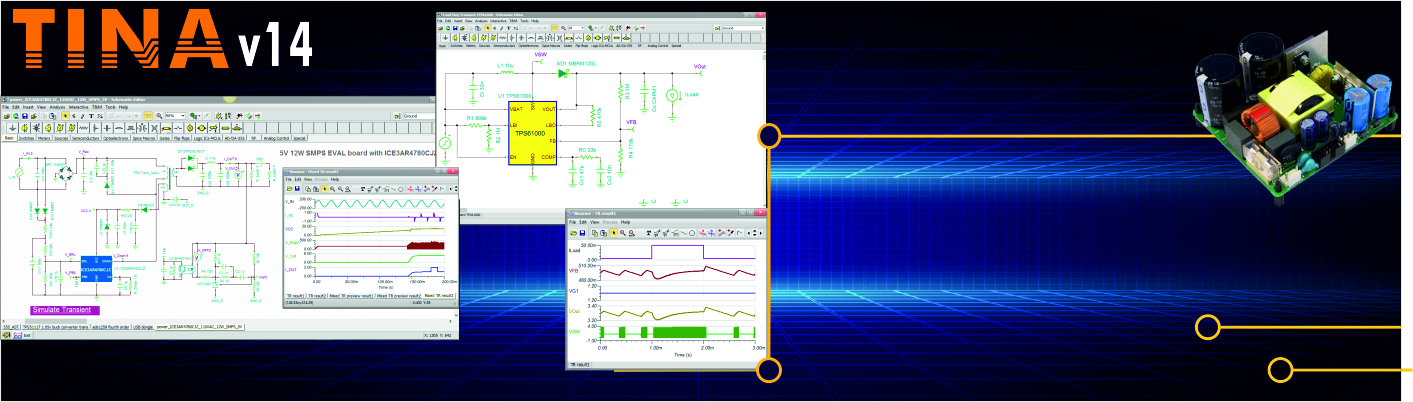Select the pointer tool in the TR result1 diagram window toolbar
This screenshot has height=402, width=1413.
pyautogui.click(x=613, y=233)
